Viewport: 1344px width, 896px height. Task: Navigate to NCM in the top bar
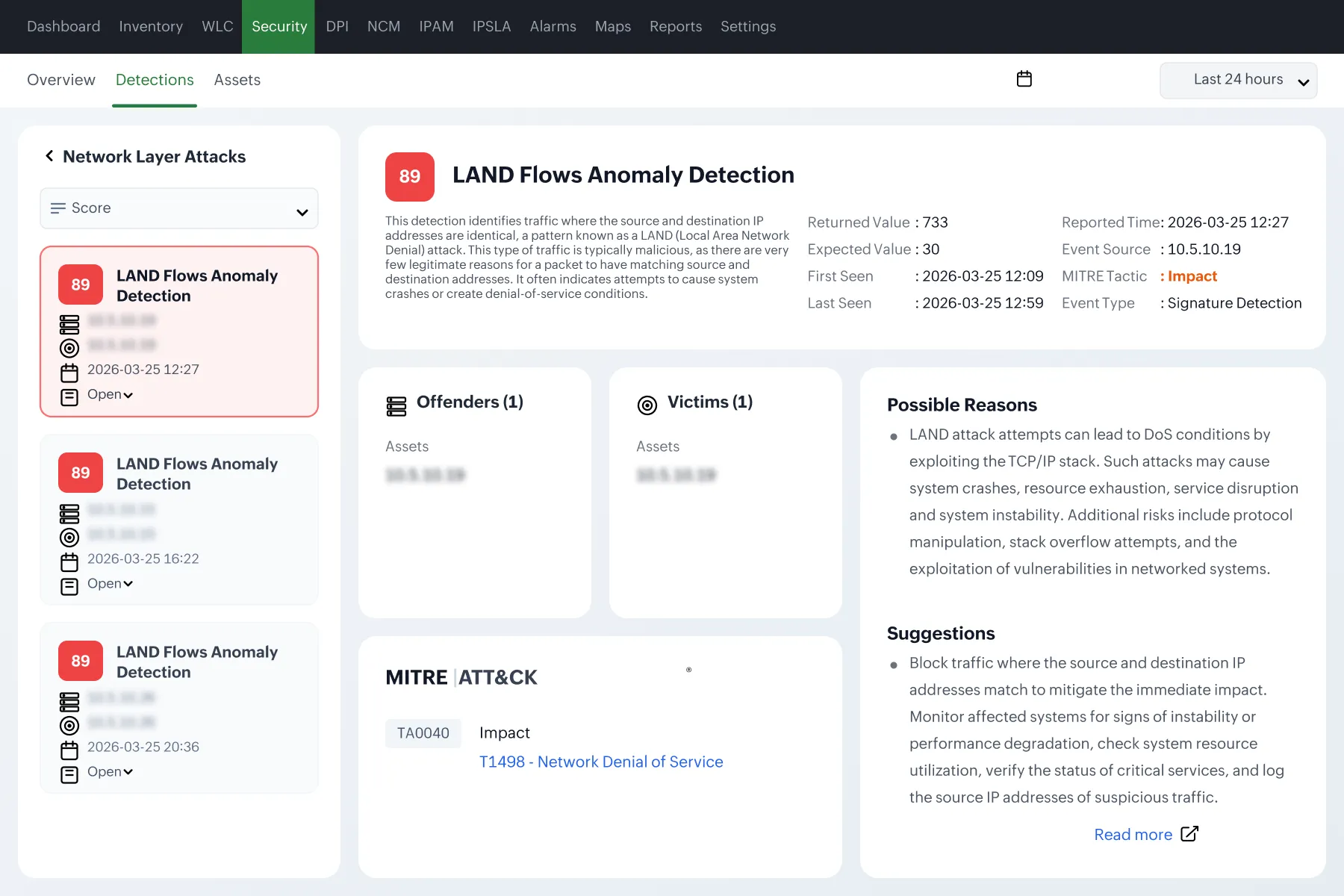384,27
